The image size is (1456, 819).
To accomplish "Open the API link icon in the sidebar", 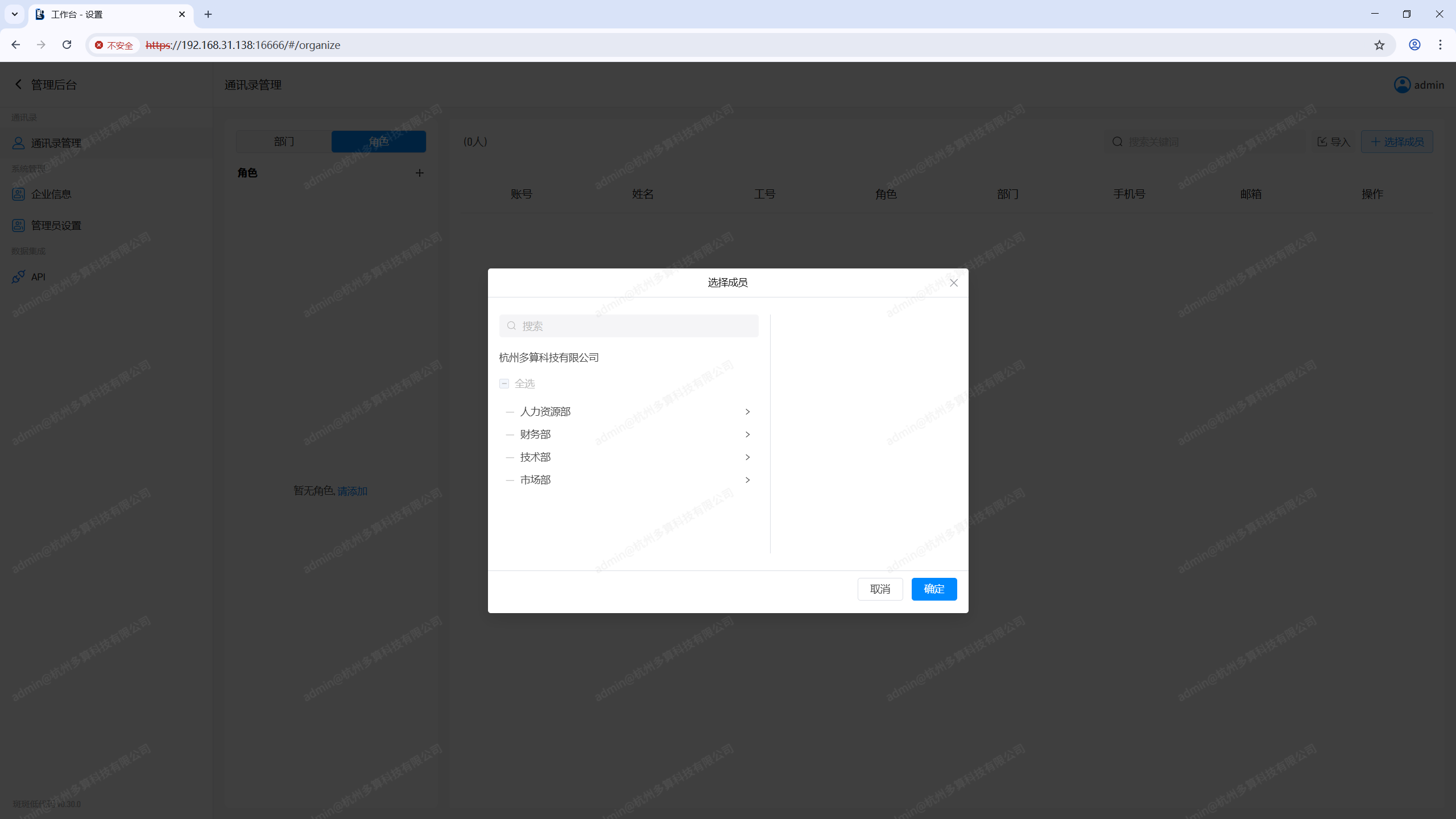I will (18, 277).
